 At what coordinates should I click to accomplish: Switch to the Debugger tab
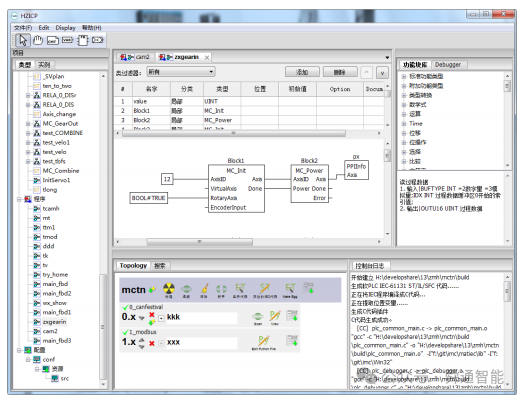[448, 65]
